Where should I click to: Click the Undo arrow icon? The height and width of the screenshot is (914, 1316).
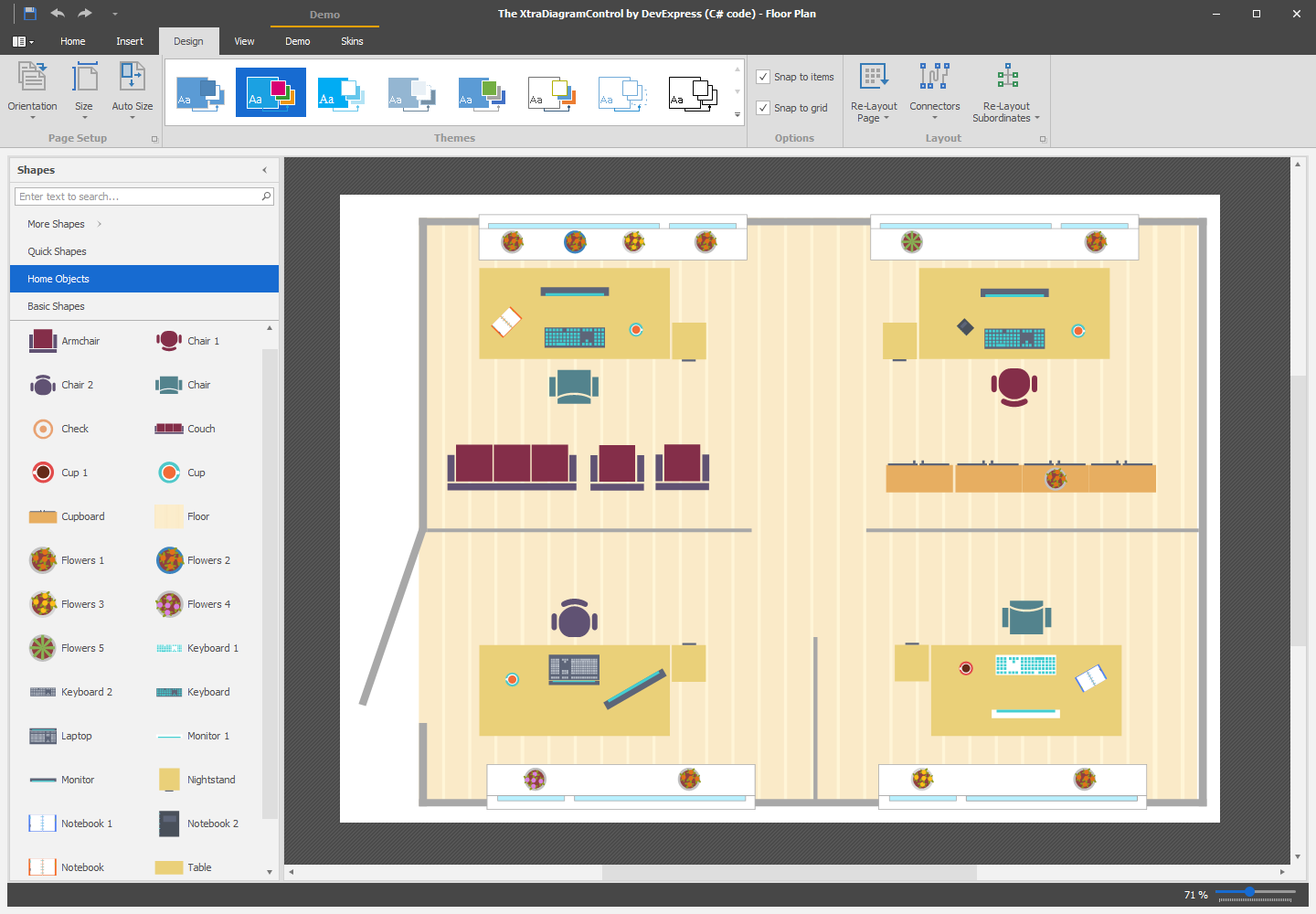[x=58, y=14]
